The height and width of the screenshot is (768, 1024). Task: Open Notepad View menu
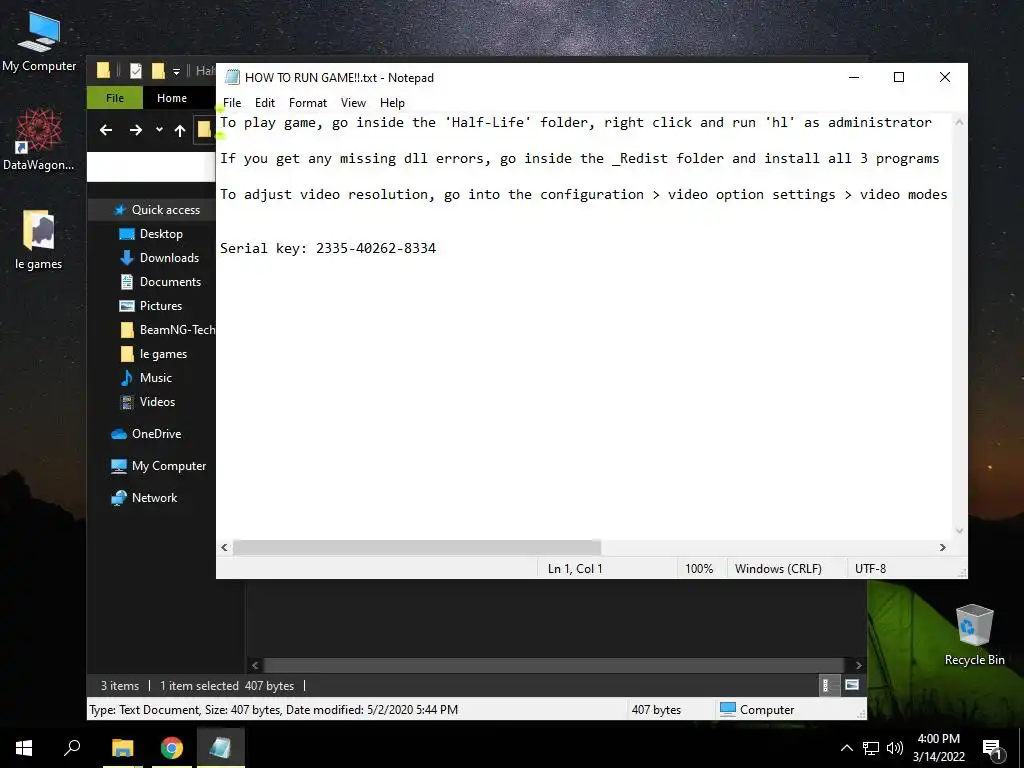coord(353,103)
